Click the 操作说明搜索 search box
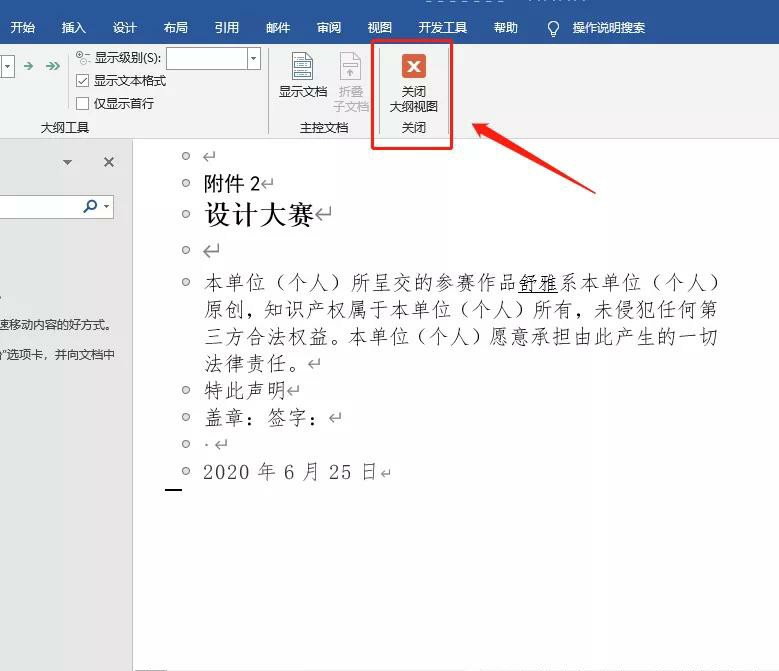779x671 pixels. (x=608, y=27)
